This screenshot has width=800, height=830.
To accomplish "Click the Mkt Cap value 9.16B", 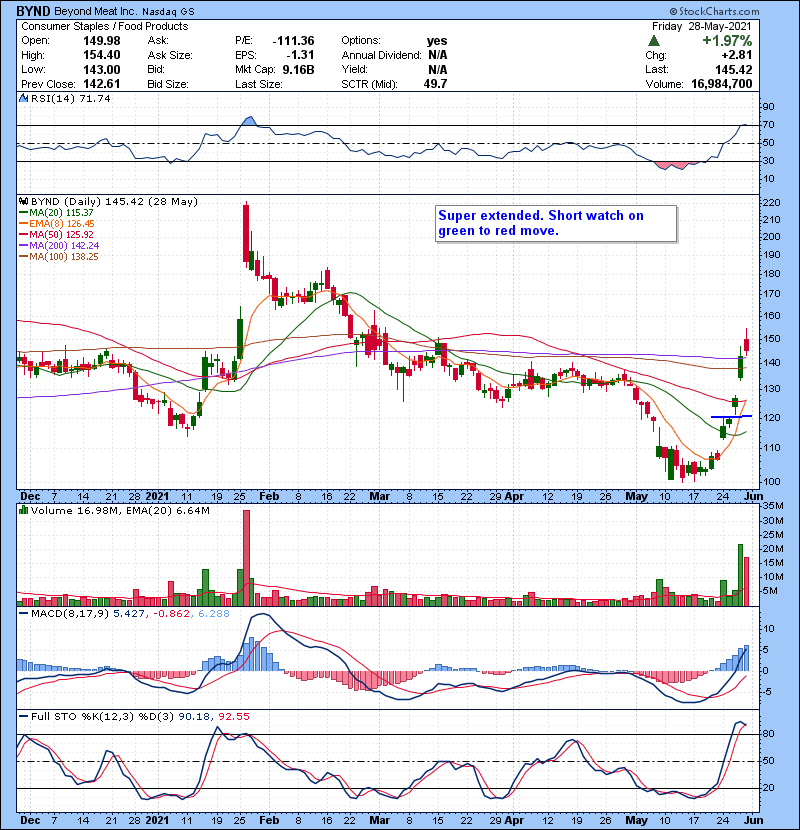I will [298, 69].
